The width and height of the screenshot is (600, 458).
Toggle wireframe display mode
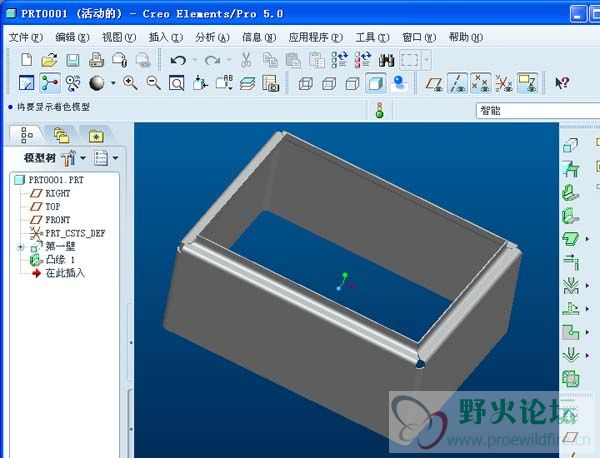pos(305,83)
